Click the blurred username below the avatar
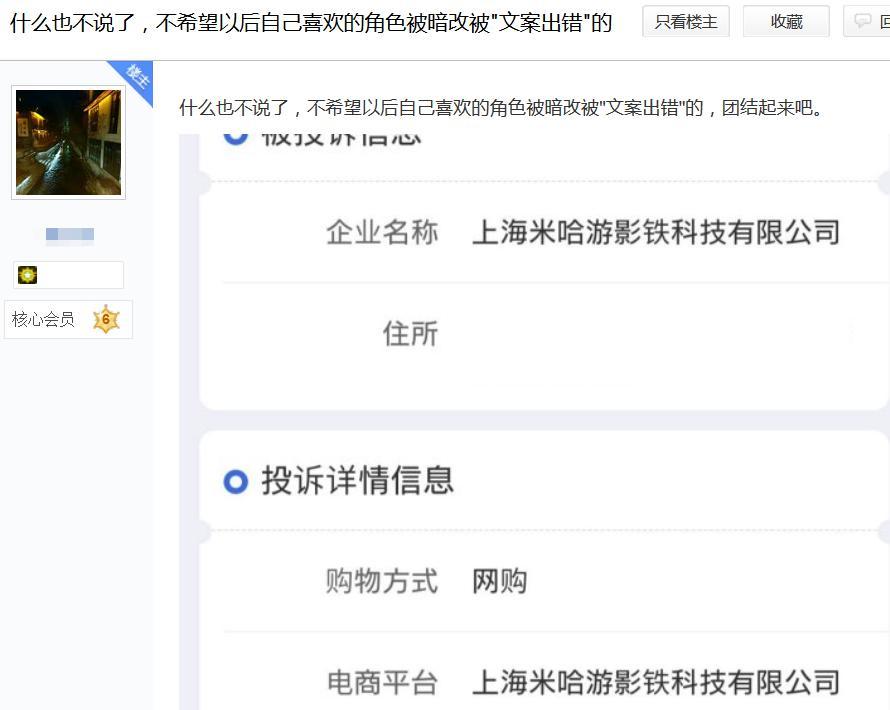The height and width of the screenshot is (710, 890). pyautogui.click(x=70, y=234)
